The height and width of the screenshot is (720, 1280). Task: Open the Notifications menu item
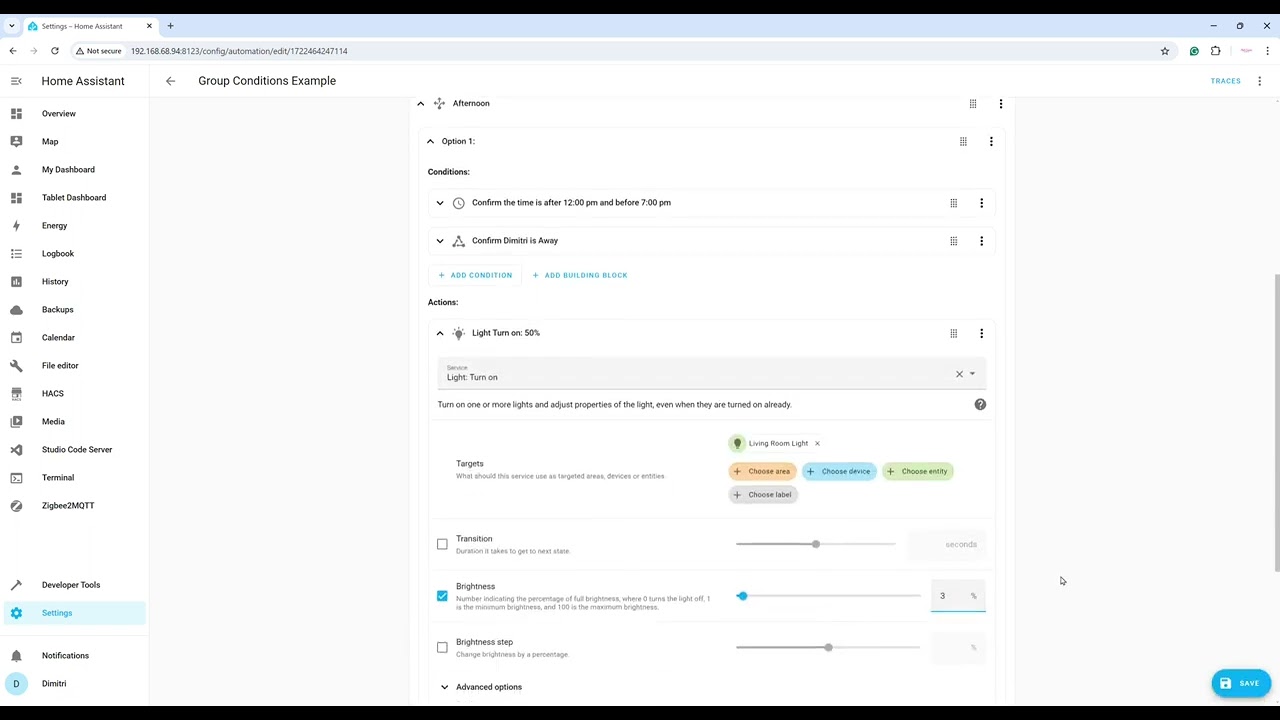click(65, 655)
